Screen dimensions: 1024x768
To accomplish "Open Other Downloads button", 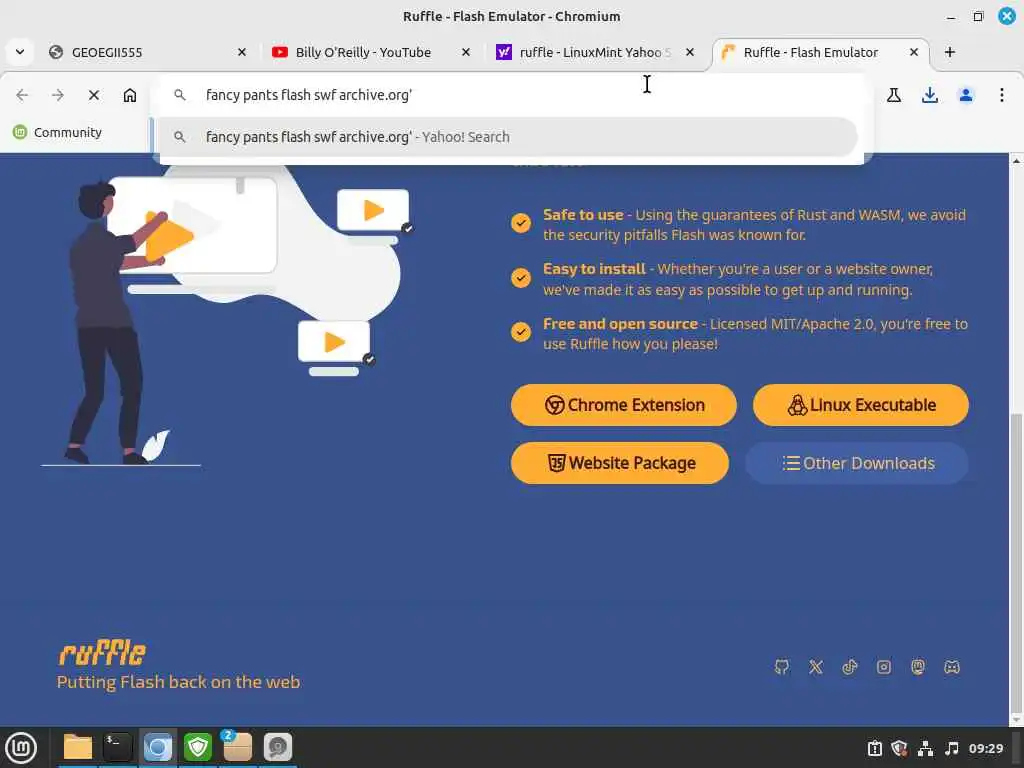I will (857, 463).
